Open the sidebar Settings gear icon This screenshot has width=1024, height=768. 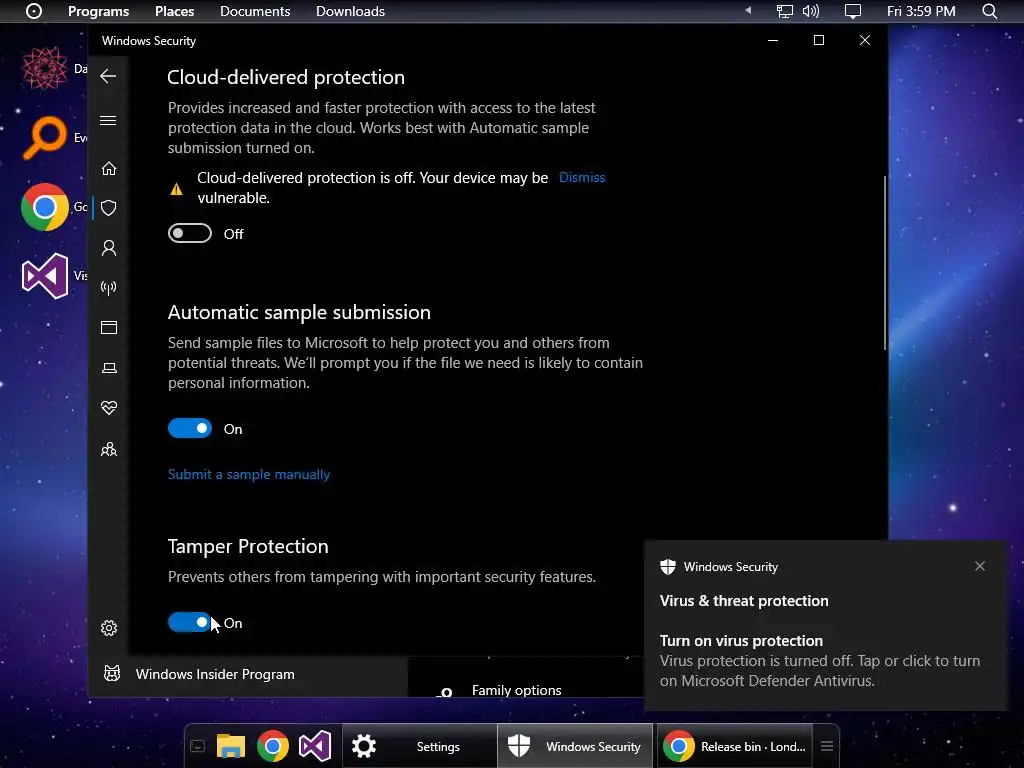[x=109, y=628]
